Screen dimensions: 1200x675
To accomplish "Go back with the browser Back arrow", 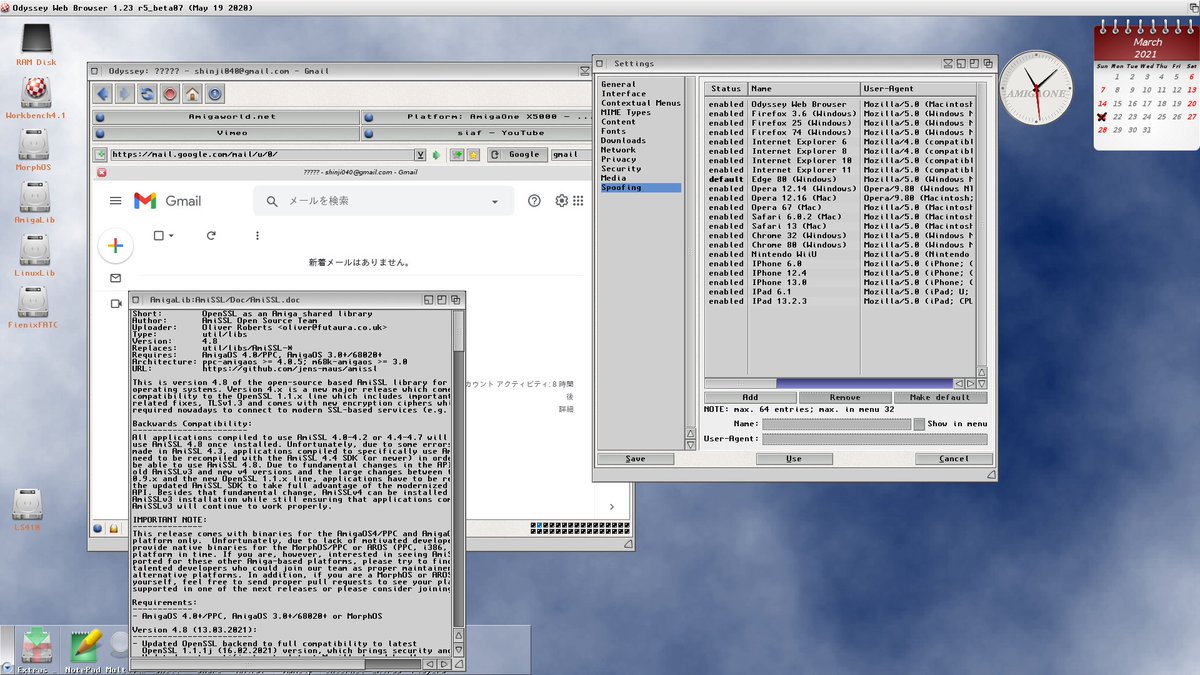I will (x=103, y=94).
